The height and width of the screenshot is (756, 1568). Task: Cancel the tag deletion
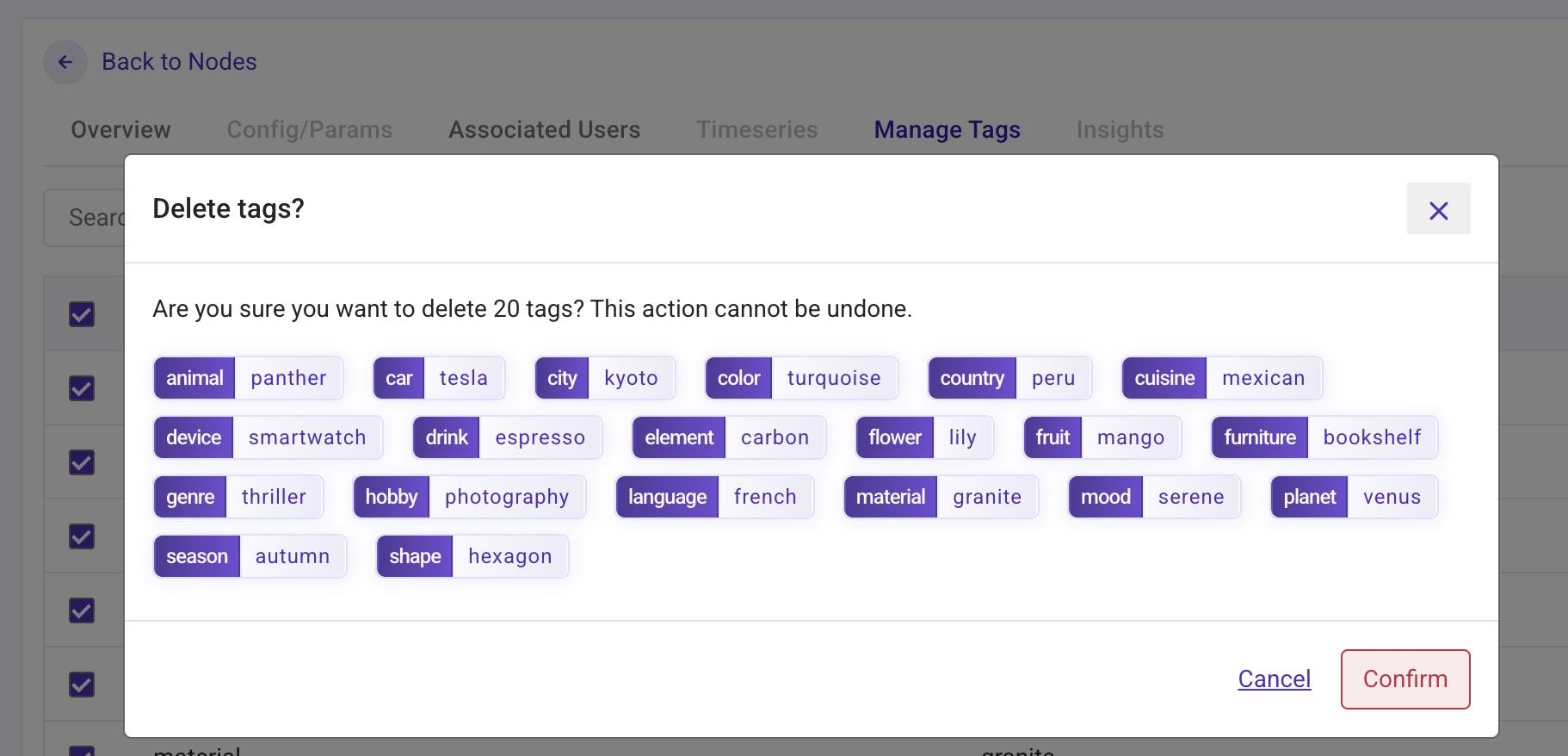1274,679
